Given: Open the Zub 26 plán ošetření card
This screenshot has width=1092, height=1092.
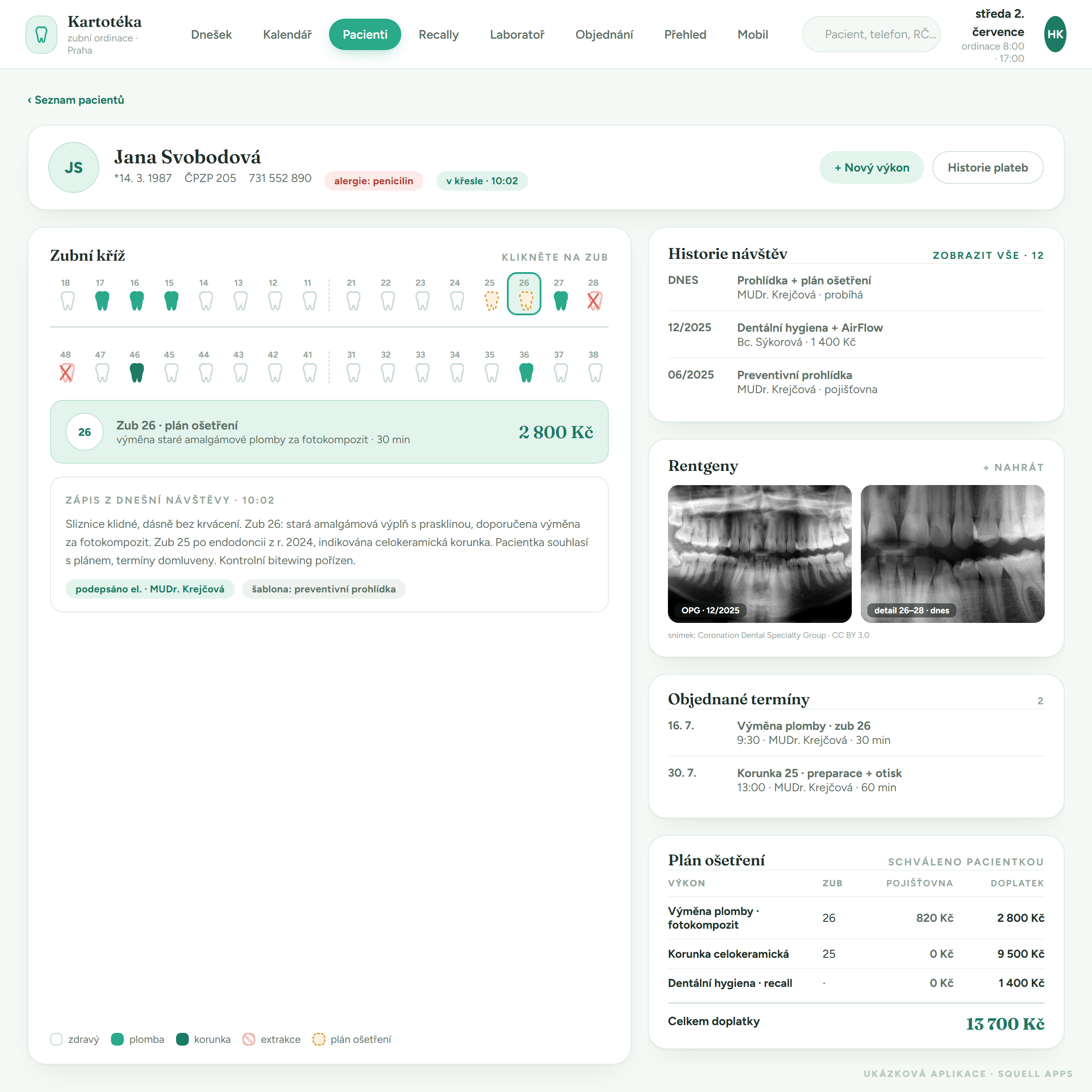Looking at the screenshot, I should coord(329,432).
